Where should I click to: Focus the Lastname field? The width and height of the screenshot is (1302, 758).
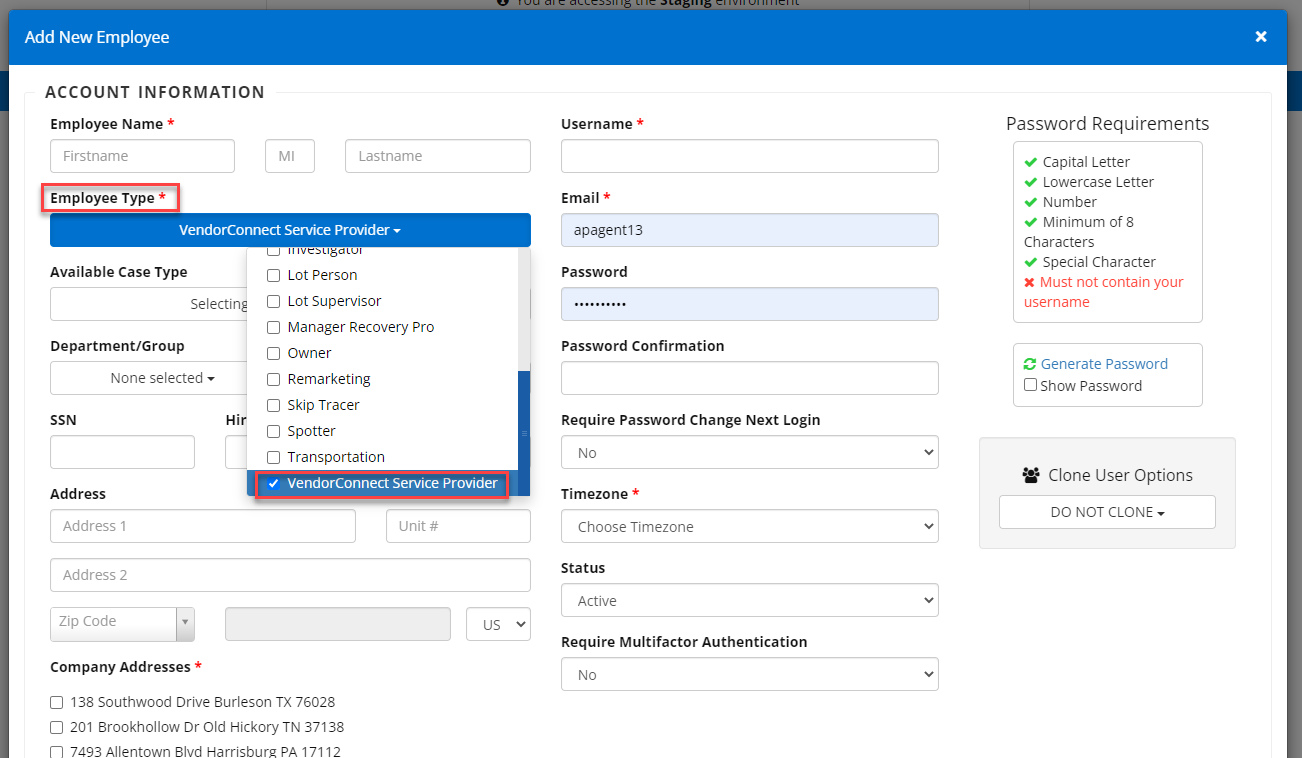coord(438,156)
